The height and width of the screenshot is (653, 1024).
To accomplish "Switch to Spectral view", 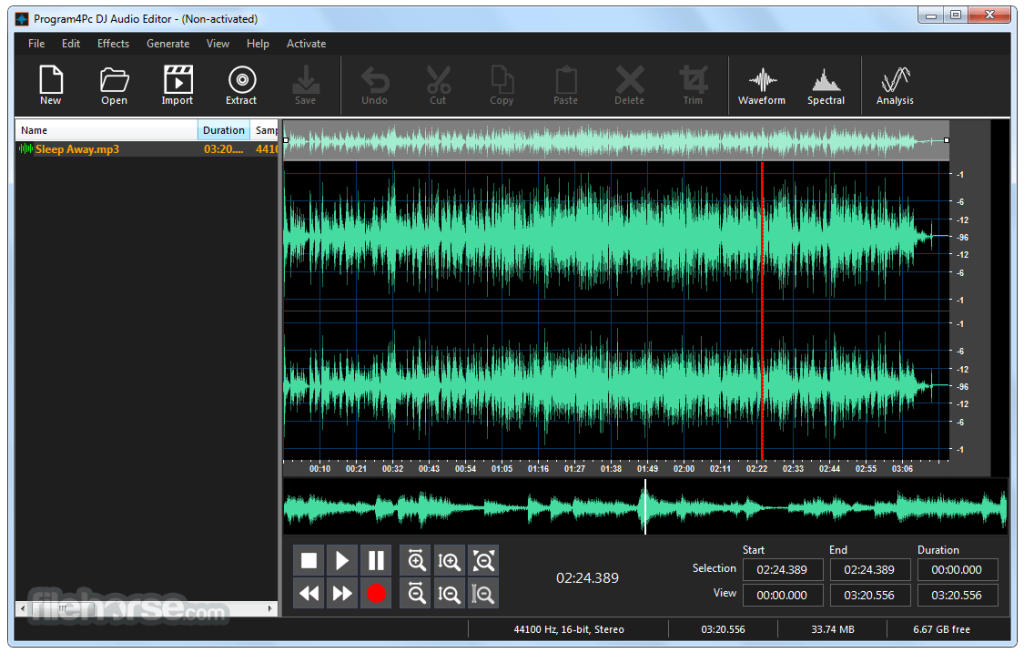I will (826, 85).
